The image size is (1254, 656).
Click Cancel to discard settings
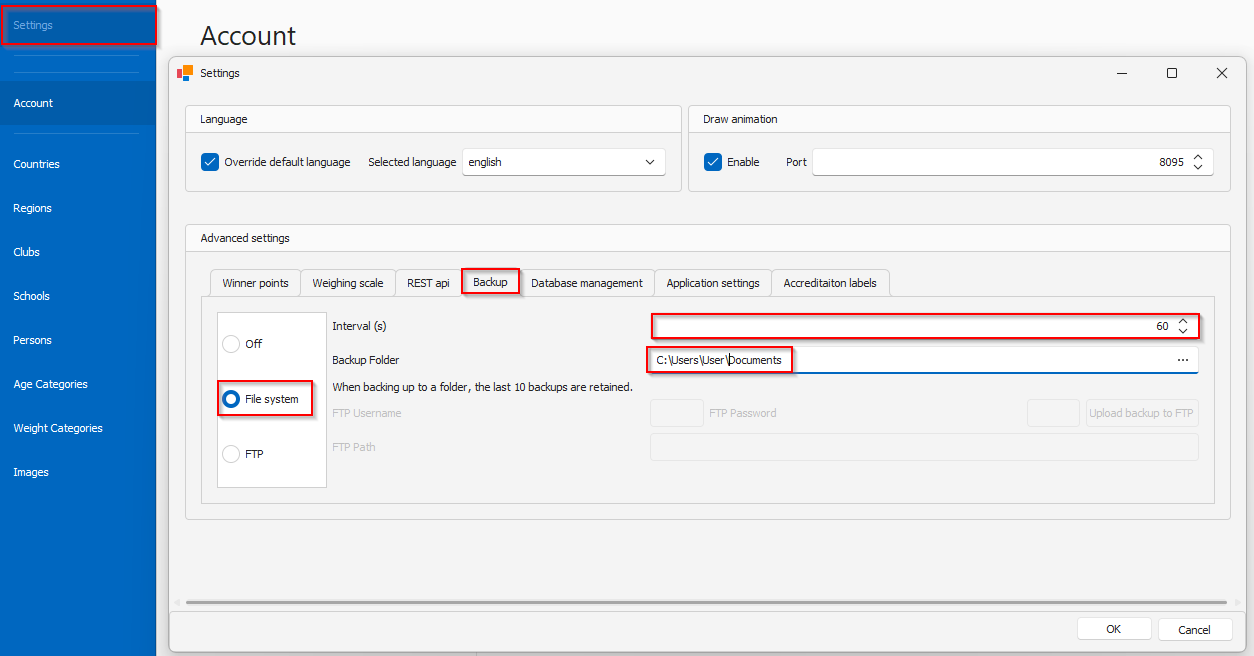pos(1195,629)
